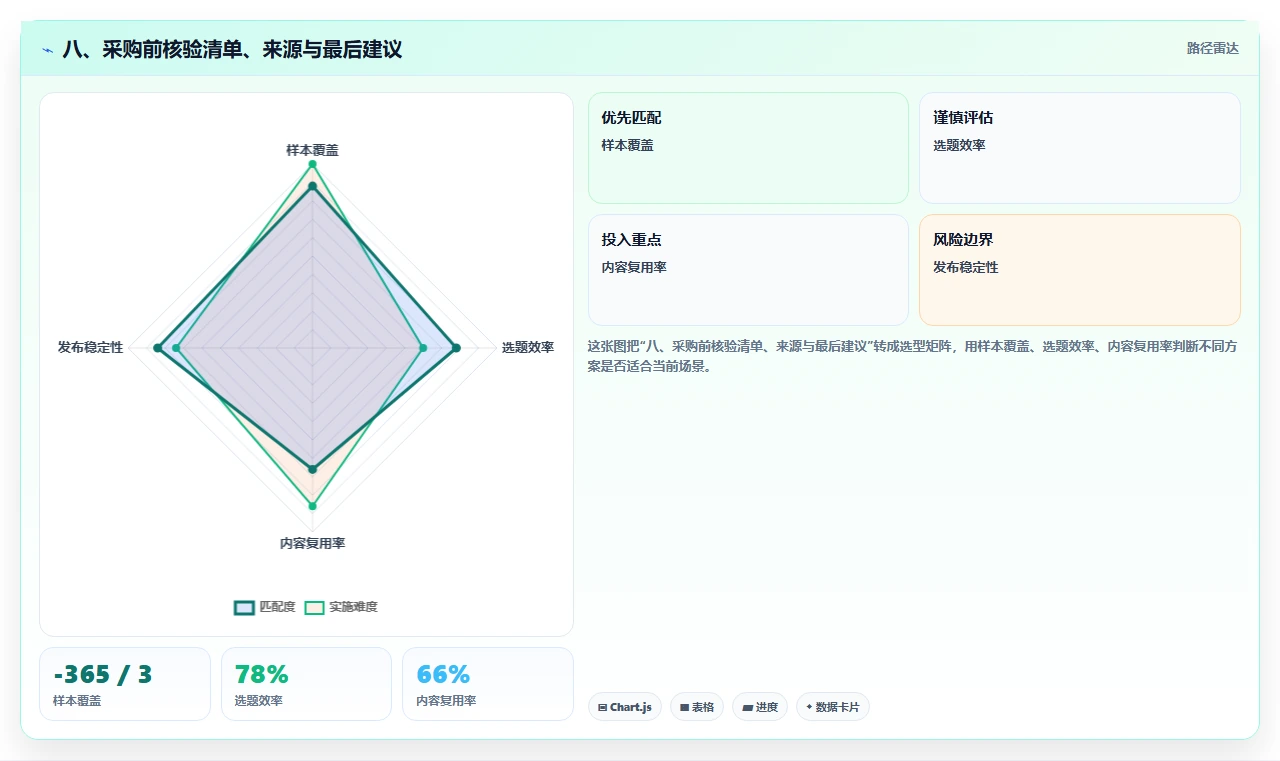This screenshot has width=1280, height=761.
Task: Click the 实施难度 legend label
Action: [353, 607]
